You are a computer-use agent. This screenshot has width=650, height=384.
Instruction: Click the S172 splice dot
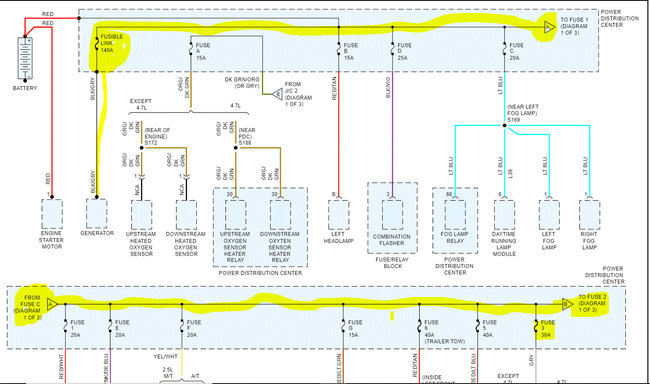point(142,148)
